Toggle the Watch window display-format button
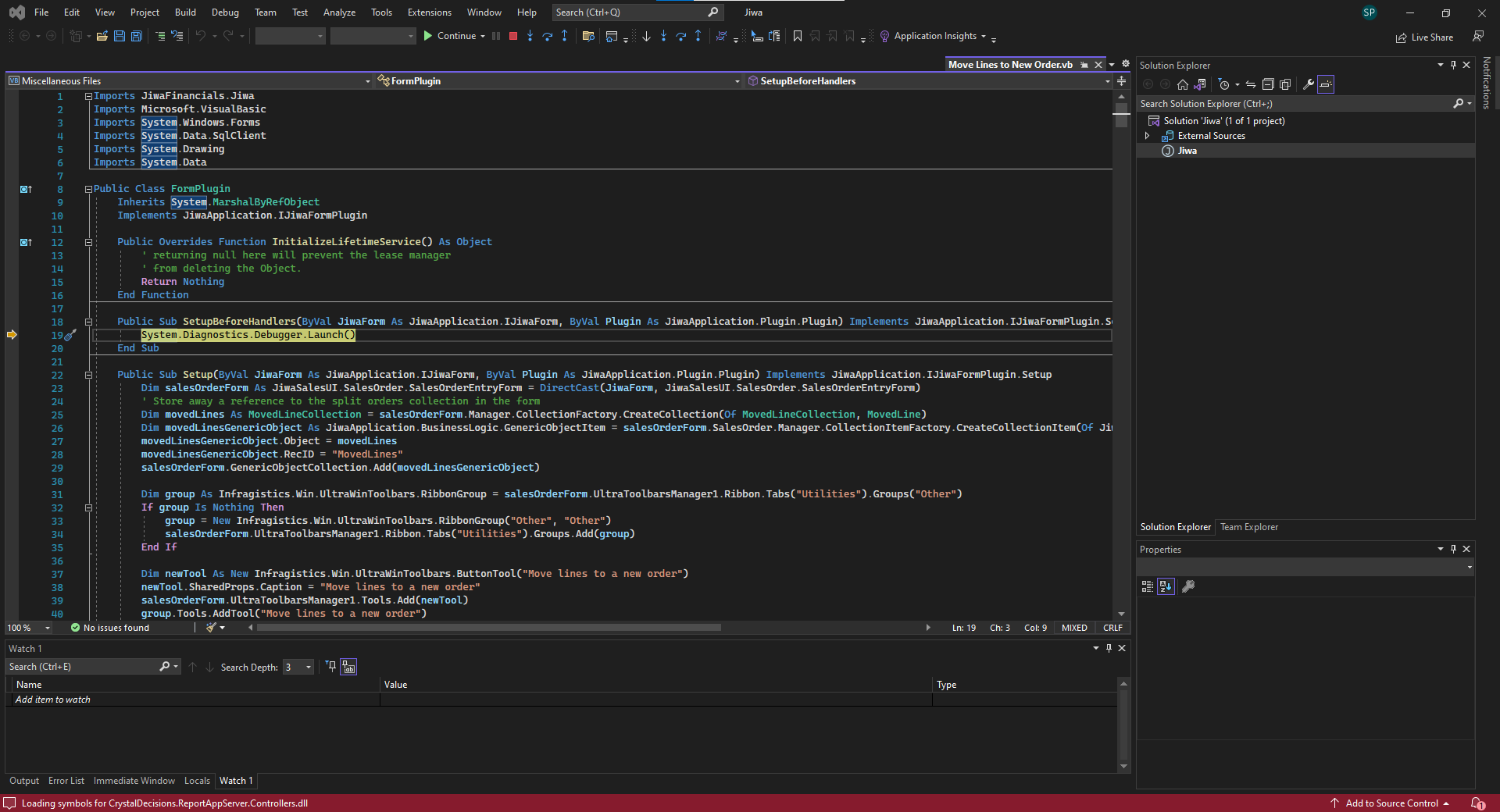 [x=348, y=667]
